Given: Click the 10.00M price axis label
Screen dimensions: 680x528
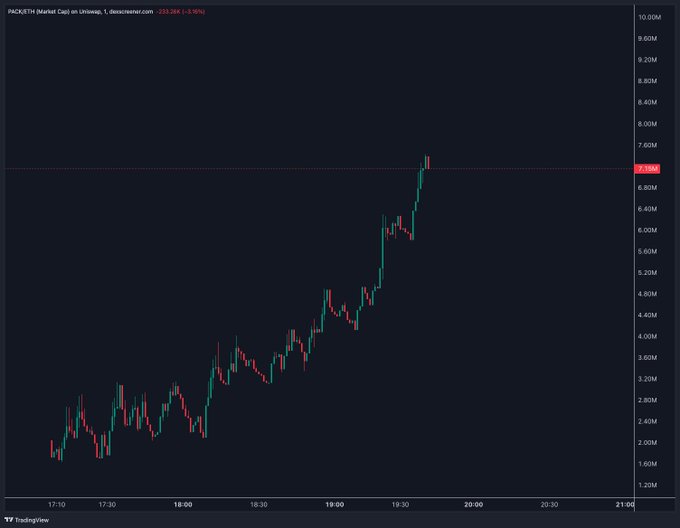Looking at the screenshot, I should coord(649,17).
